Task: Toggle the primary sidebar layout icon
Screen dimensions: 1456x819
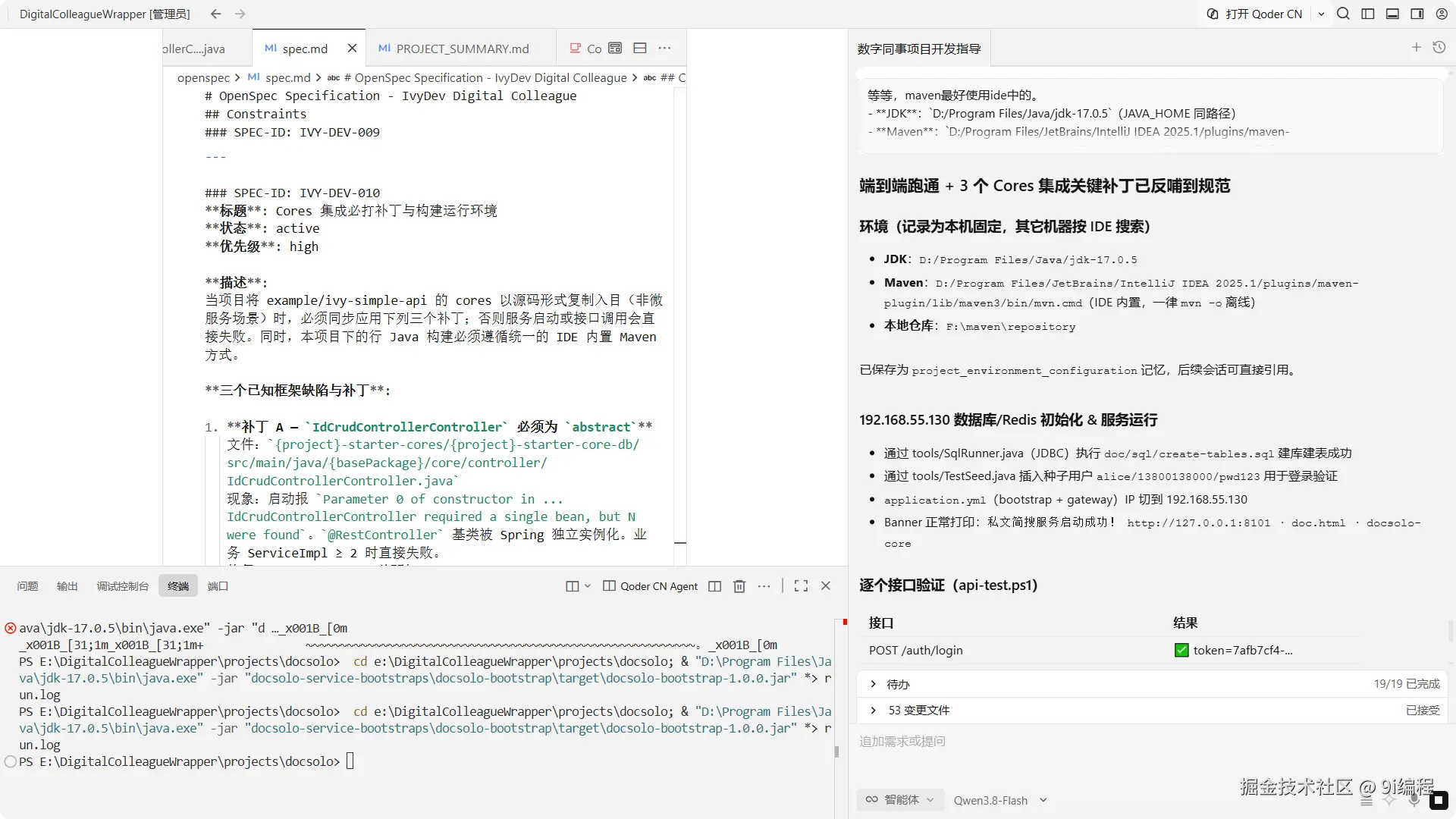Action: click(x=1368, y=14)
